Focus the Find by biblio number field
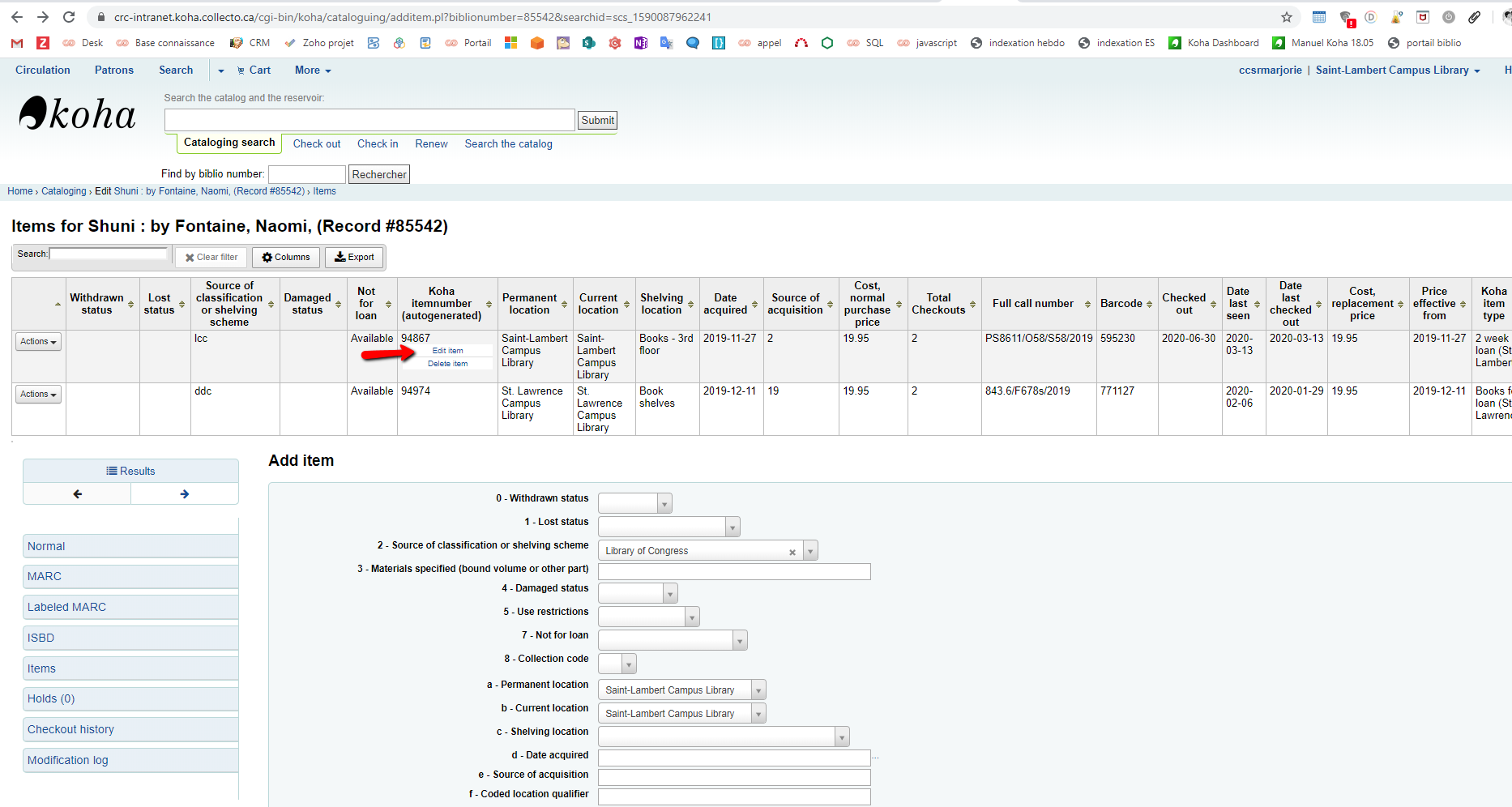The width and height of the screenshot is (1512, 807). pos(306,174)
